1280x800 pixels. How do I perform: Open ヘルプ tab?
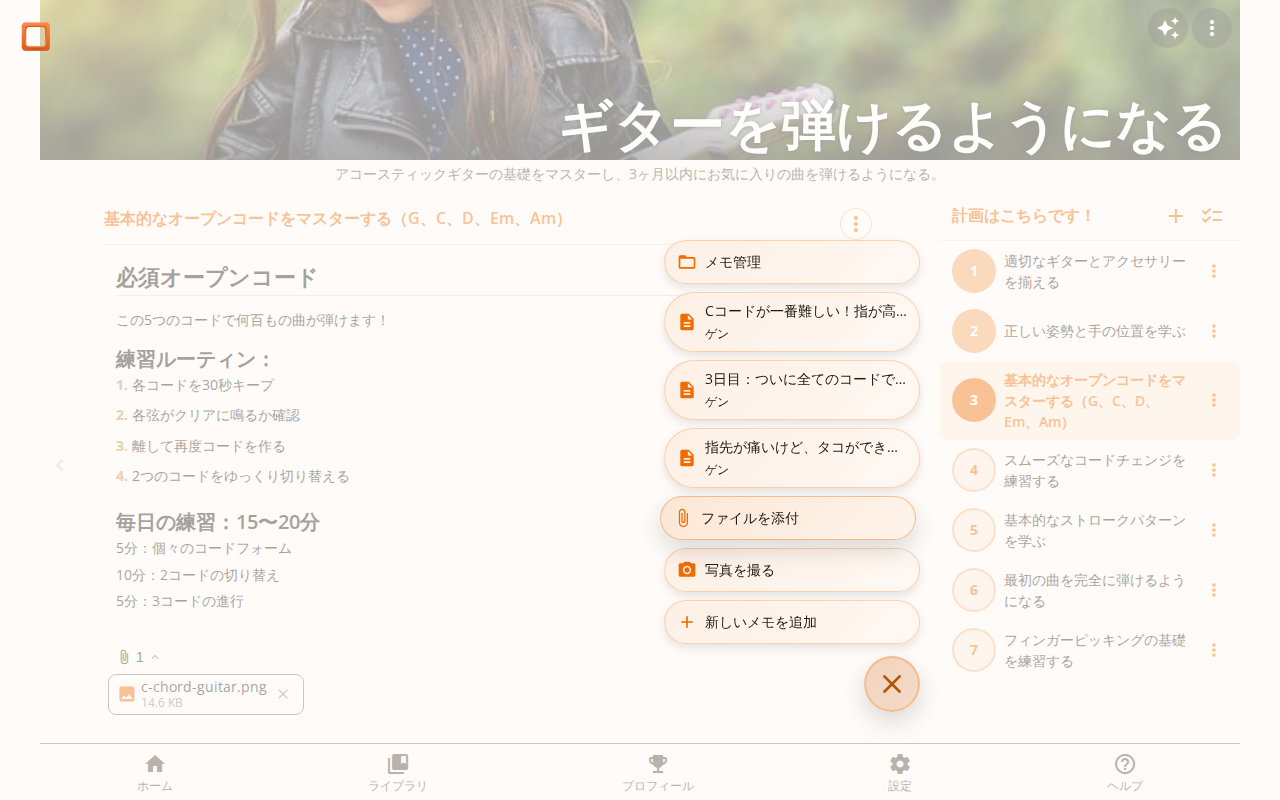(x=1125, y=773)
